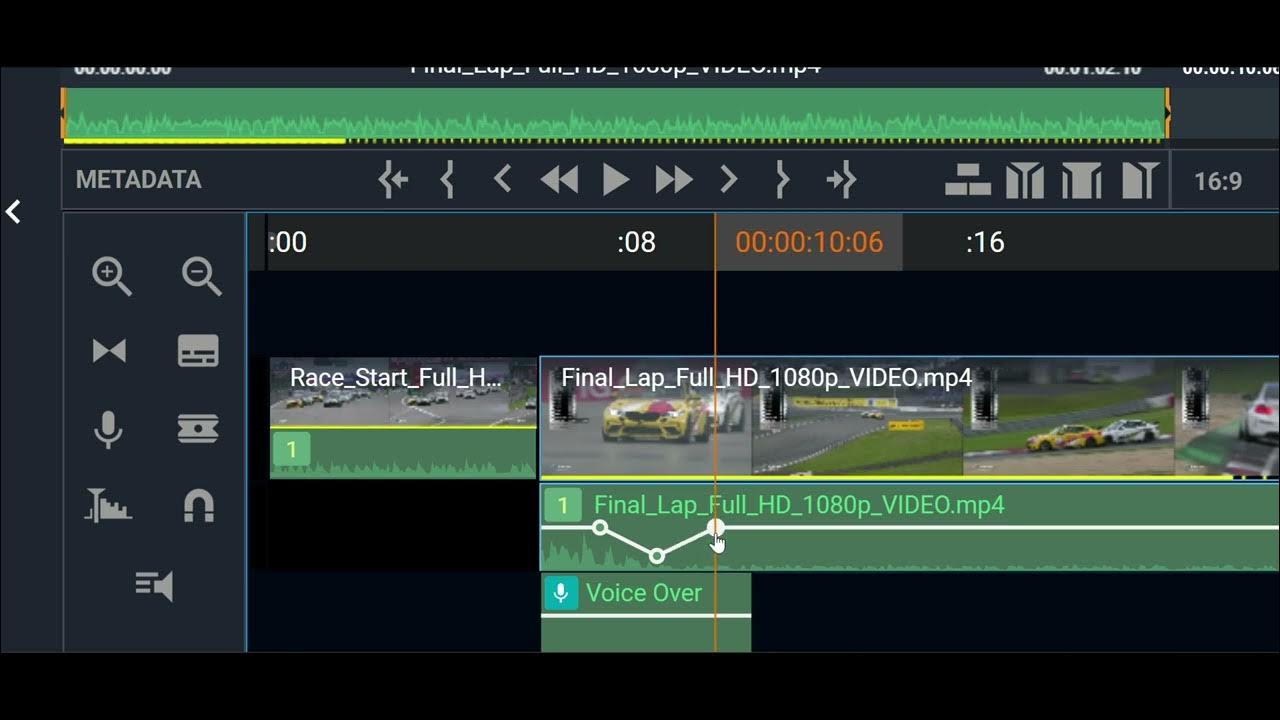Open the METADATA panel
This screenshot has height=720, width=1280.
point(139,180)
